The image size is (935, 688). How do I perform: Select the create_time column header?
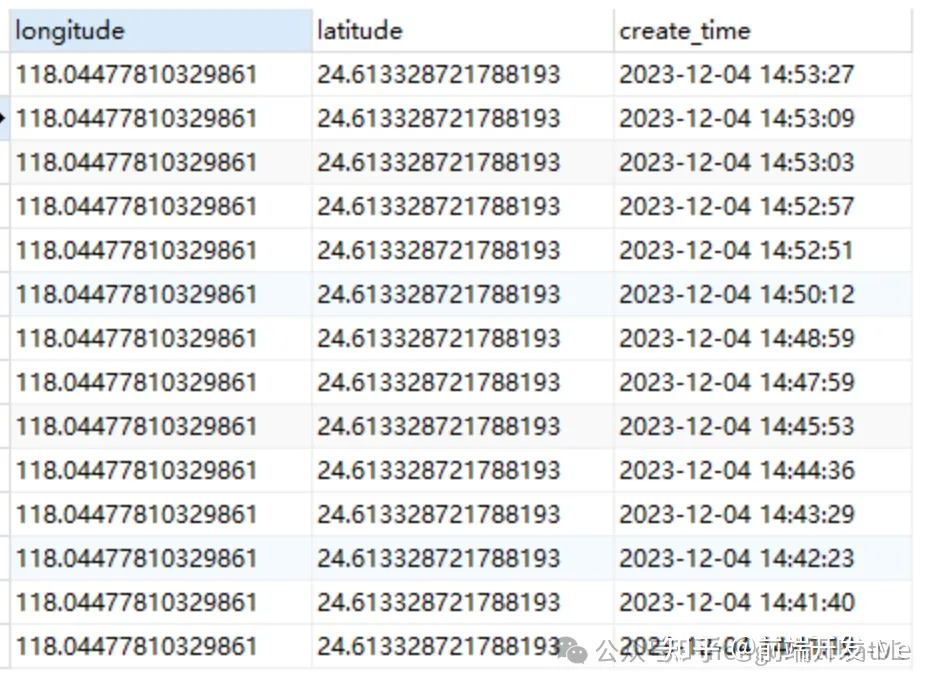pos(763,30)
